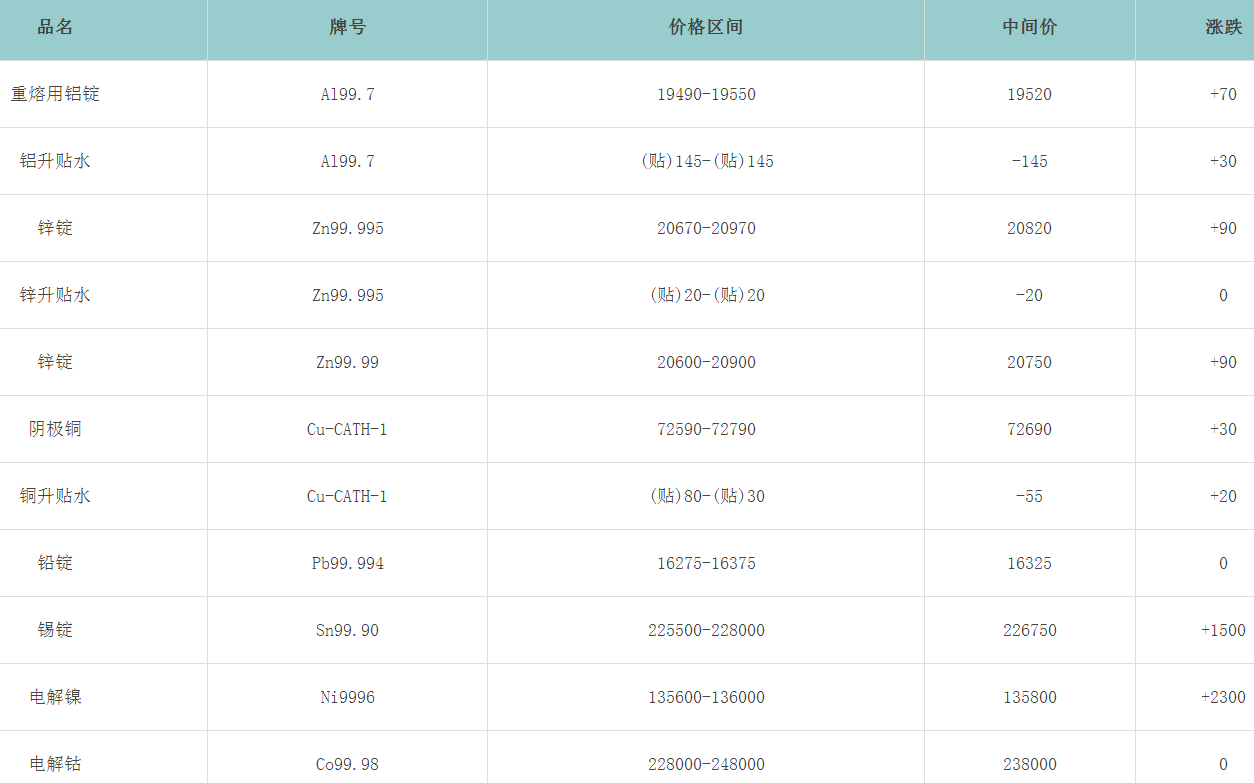Click the 铅锭 product name
The width and height of the screenshot is (1254, 783).
point(55,563)
